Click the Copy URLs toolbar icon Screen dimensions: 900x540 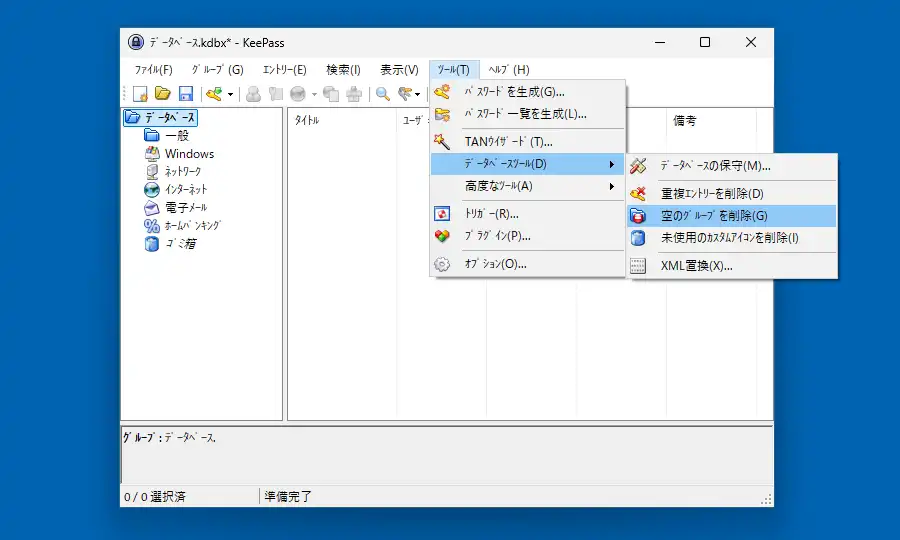(331, 94)
